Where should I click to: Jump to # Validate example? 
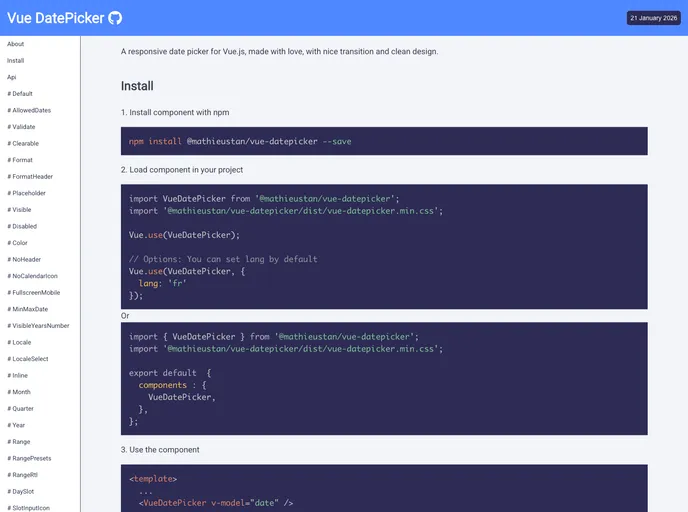pos(21,127)
